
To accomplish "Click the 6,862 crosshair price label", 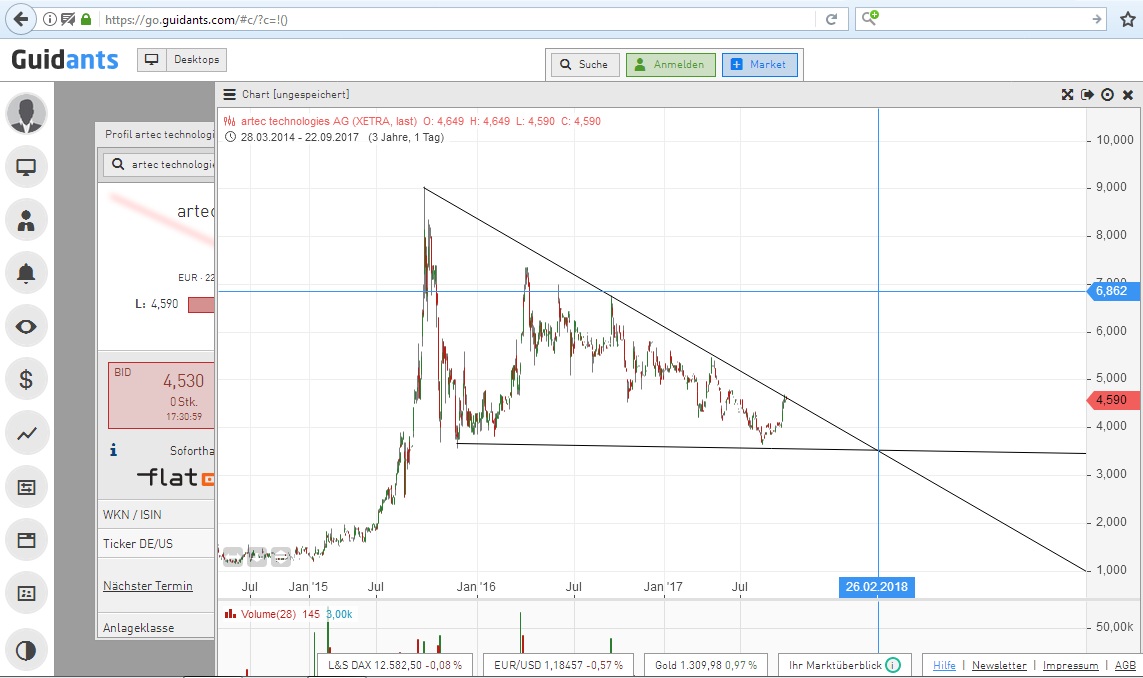I will (1111, 291).
